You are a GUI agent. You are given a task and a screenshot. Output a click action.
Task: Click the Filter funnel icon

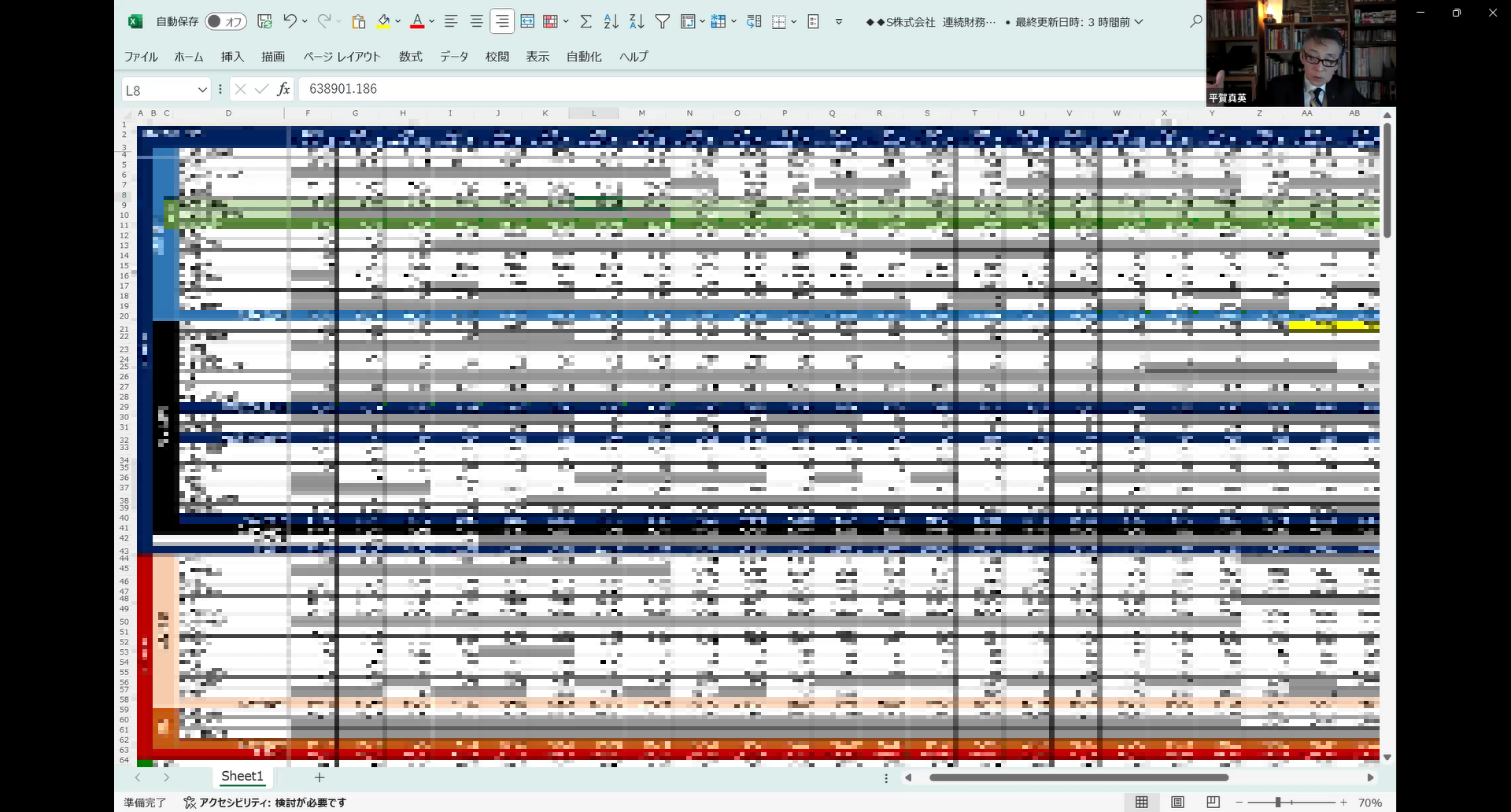(663, 22)
